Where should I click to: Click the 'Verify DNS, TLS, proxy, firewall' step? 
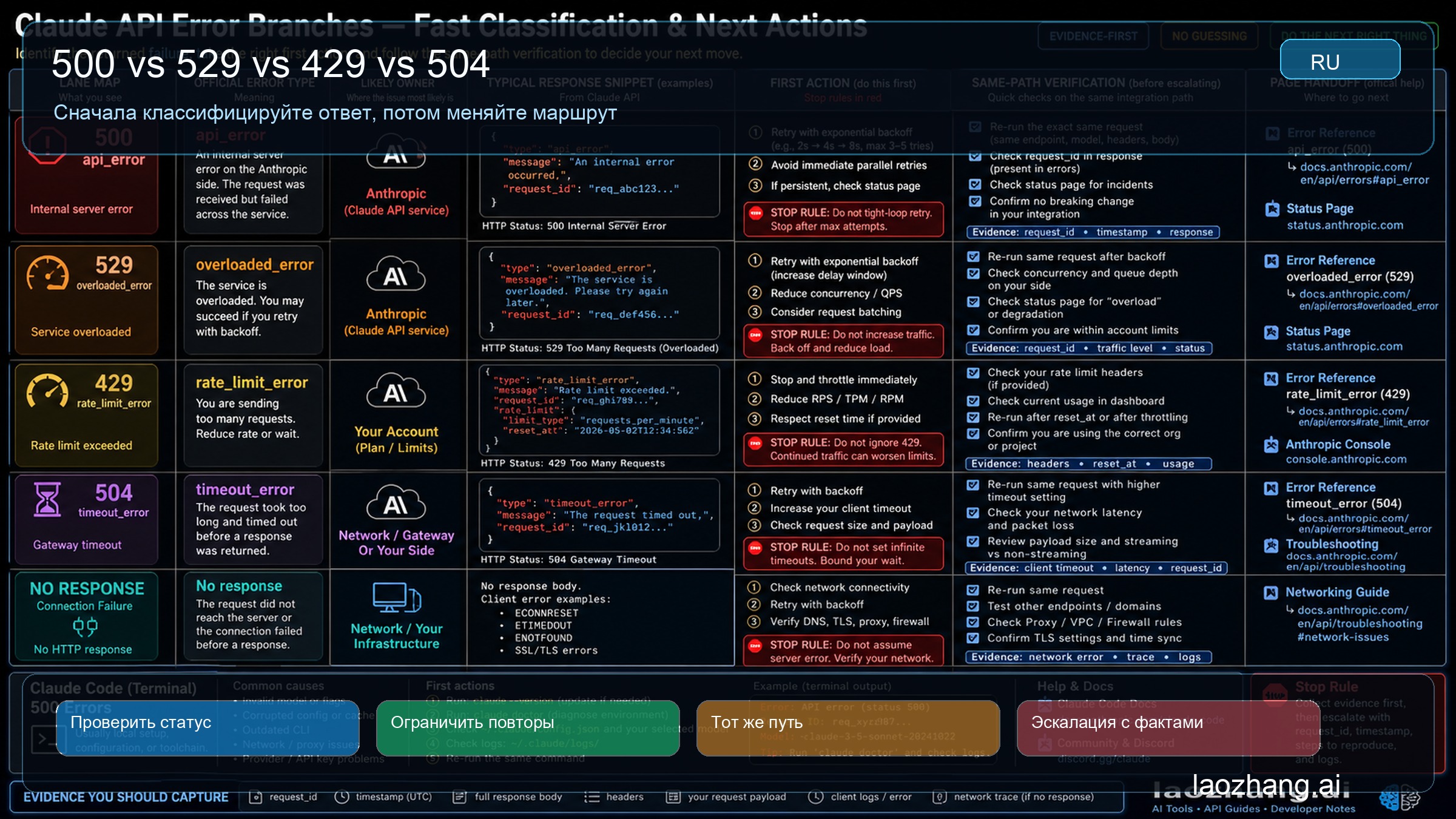click(849, 621)
